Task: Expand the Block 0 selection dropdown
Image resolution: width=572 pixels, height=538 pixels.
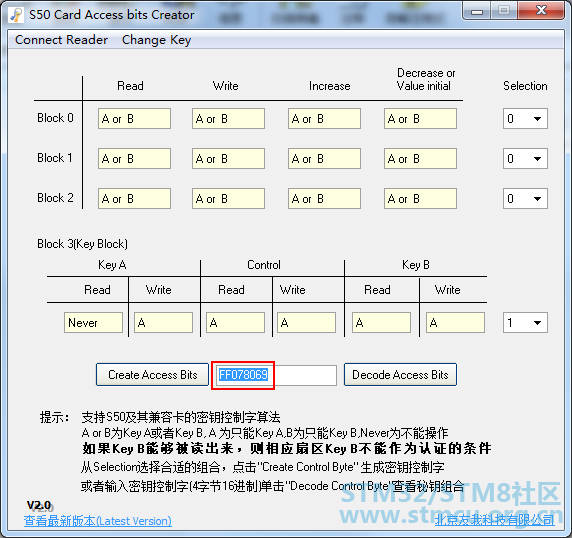Action: tap(525, 119)
